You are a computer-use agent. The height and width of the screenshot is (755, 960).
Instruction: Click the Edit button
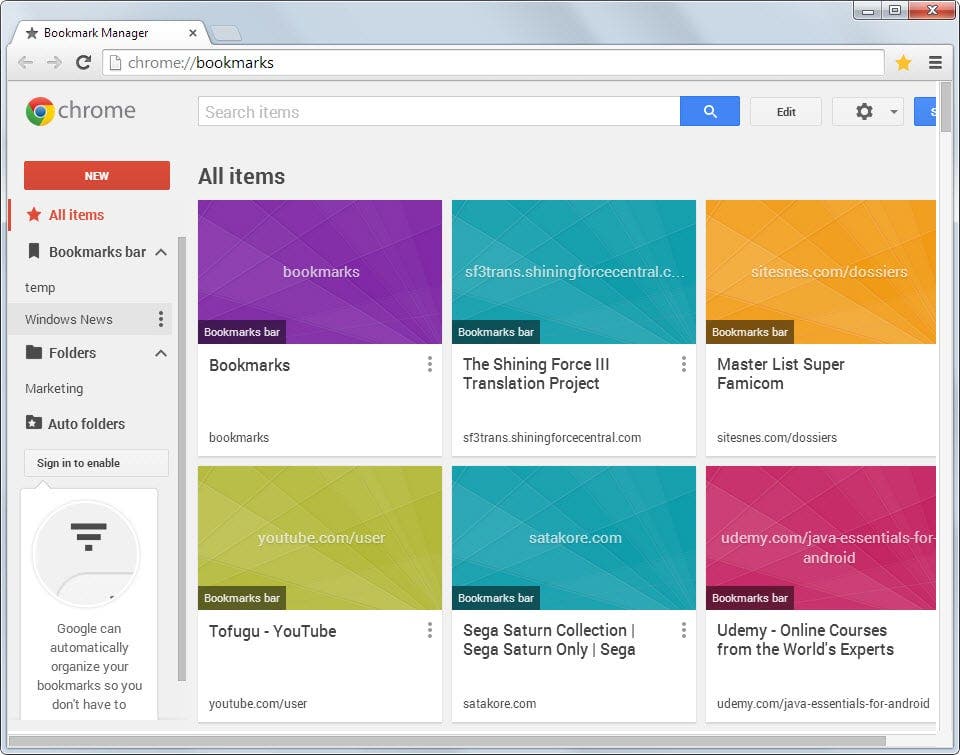786,111
